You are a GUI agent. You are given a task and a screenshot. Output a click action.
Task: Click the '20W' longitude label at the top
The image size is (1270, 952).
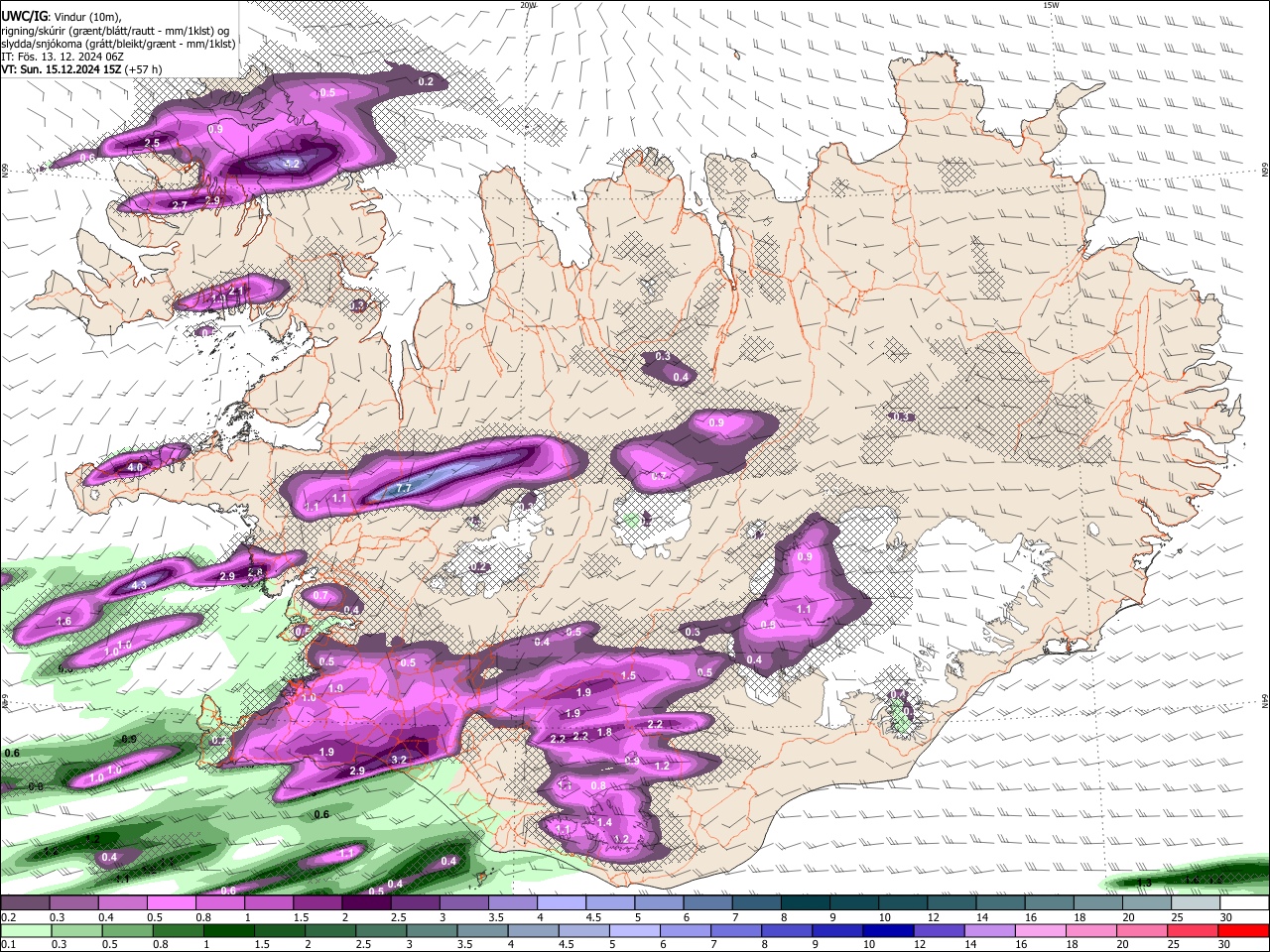click(528, 5)
